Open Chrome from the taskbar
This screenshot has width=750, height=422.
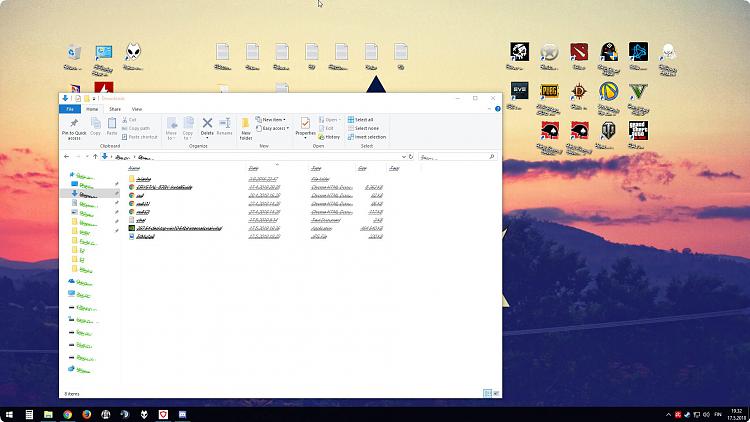(67, 414)
